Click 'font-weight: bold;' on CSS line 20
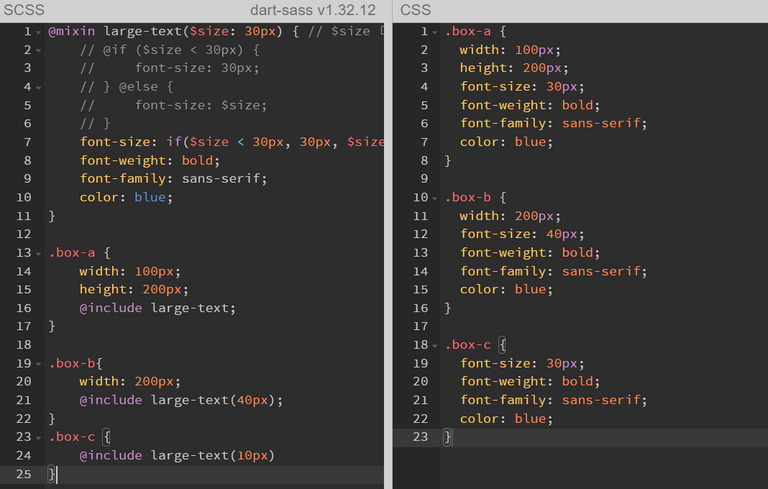768x489 pixels. pos(530,382)
